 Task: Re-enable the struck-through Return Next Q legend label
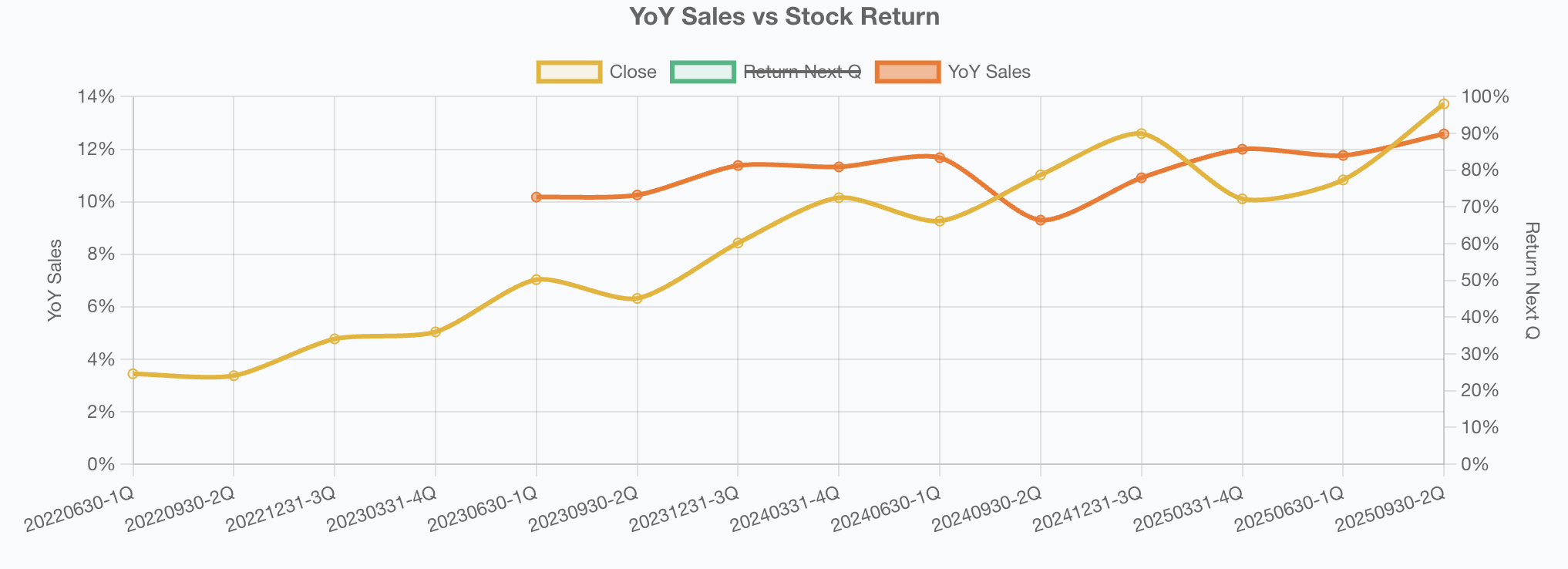coord(802,72)
